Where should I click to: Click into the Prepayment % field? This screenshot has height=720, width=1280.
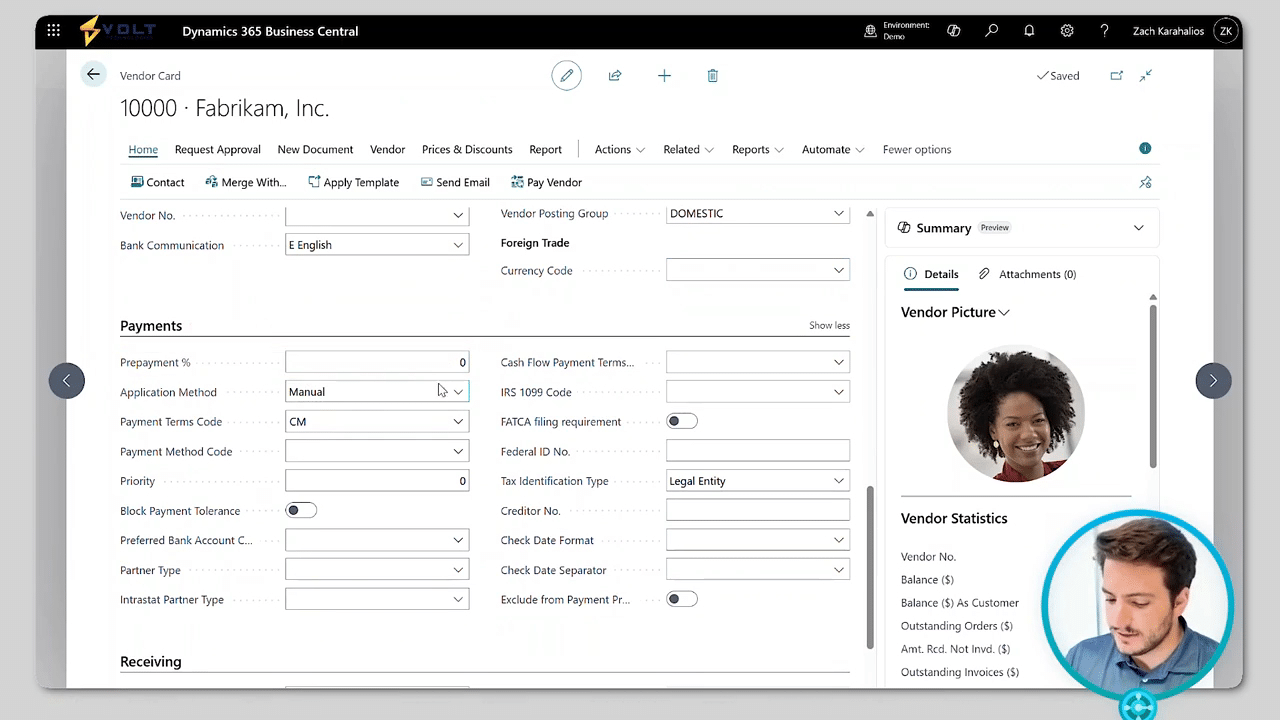tap(377, 362)
